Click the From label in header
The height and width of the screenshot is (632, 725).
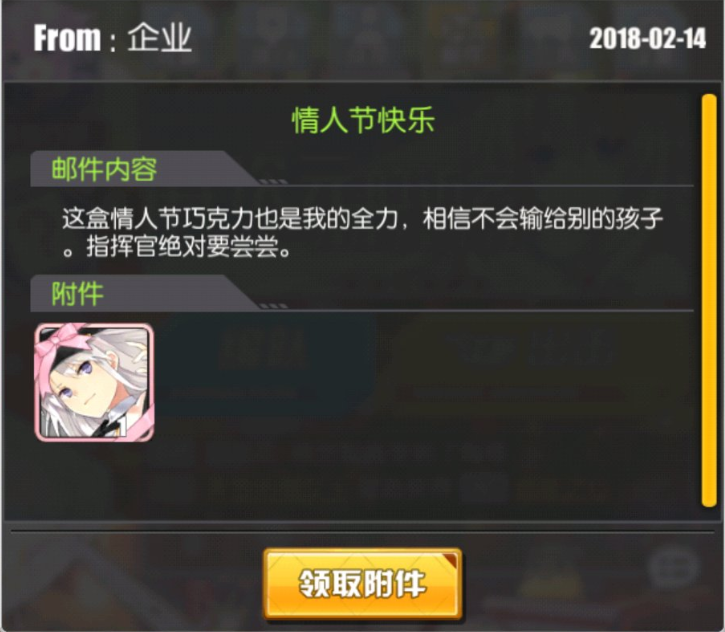click(x=67, y=38)
